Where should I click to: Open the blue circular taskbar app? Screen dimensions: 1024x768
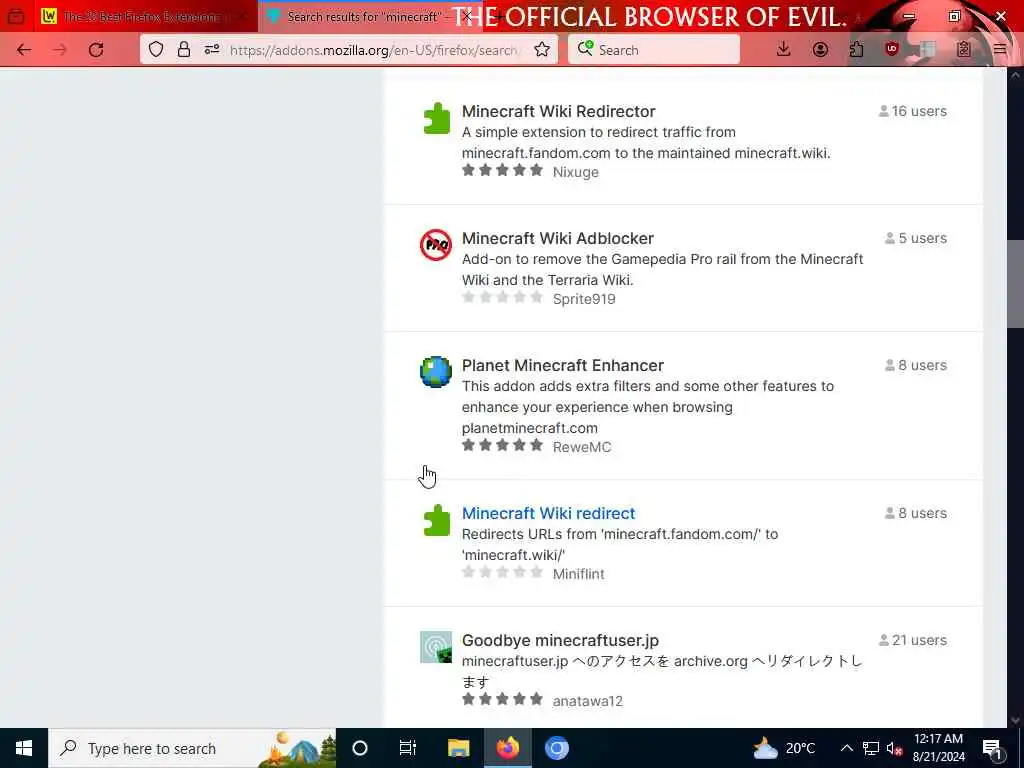pos(556,748)
